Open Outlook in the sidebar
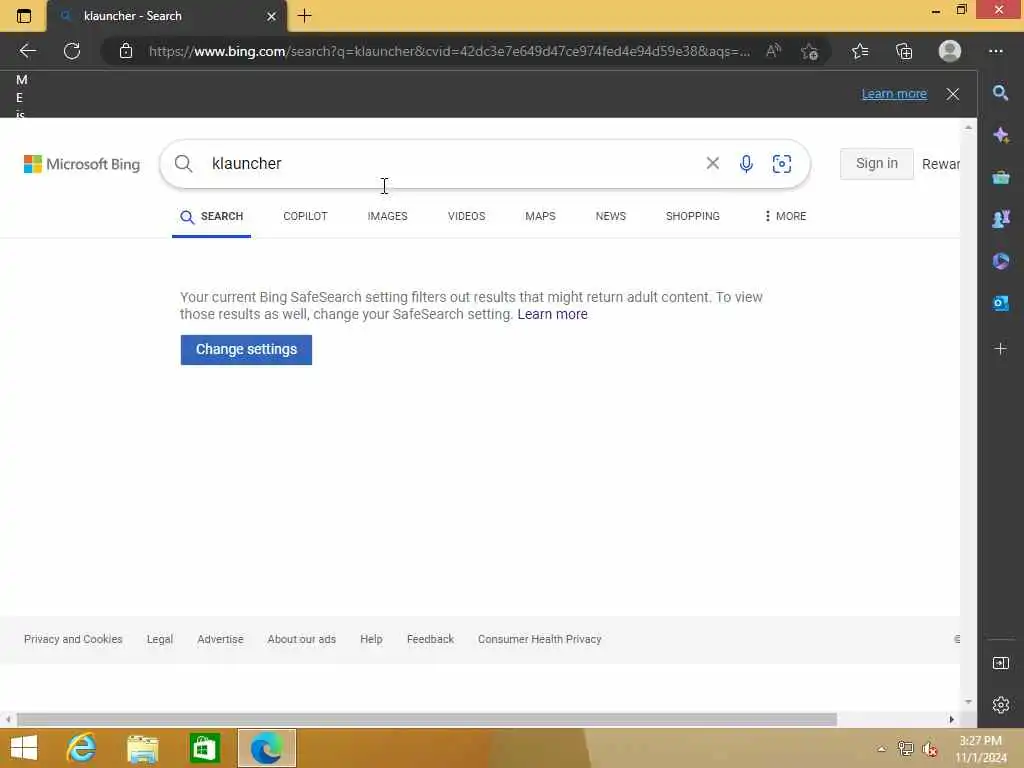 pyautogui.click(x=1000, y=303)
